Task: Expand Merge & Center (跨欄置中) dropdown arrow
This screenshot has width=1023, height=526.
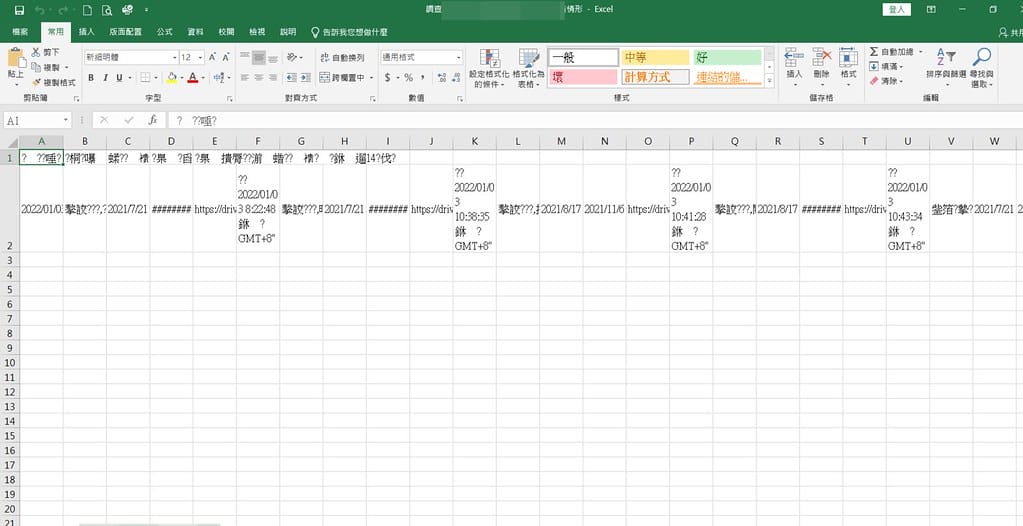Action: [x=371, y=78]
